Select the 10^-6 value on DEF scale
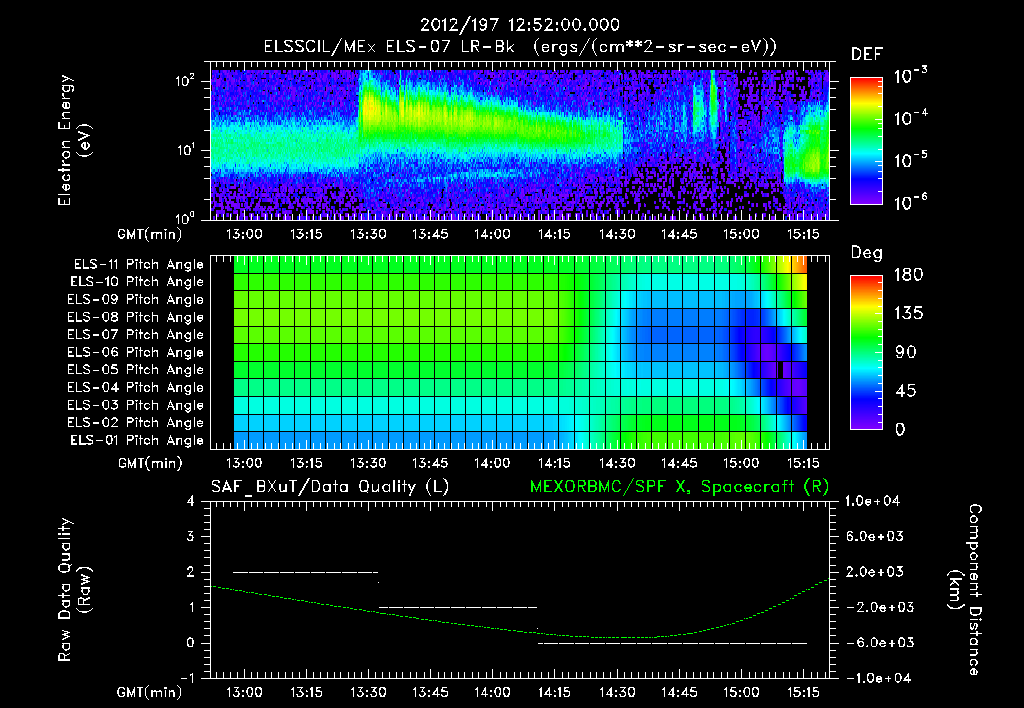 pos(910,202)
